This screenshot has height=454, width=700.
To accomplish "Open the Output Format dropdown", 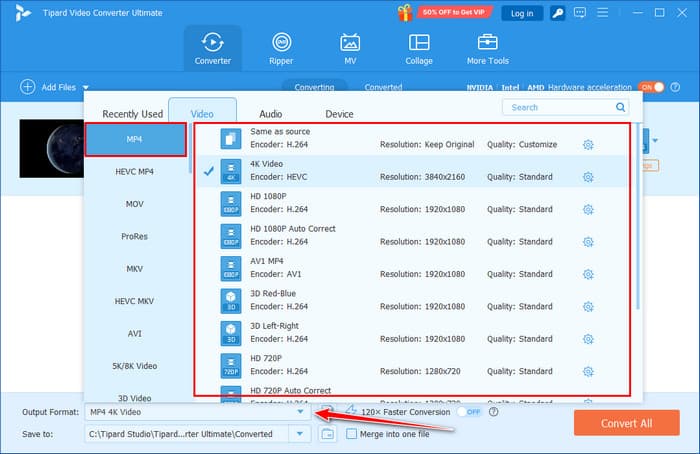I will tap(198, 412).
